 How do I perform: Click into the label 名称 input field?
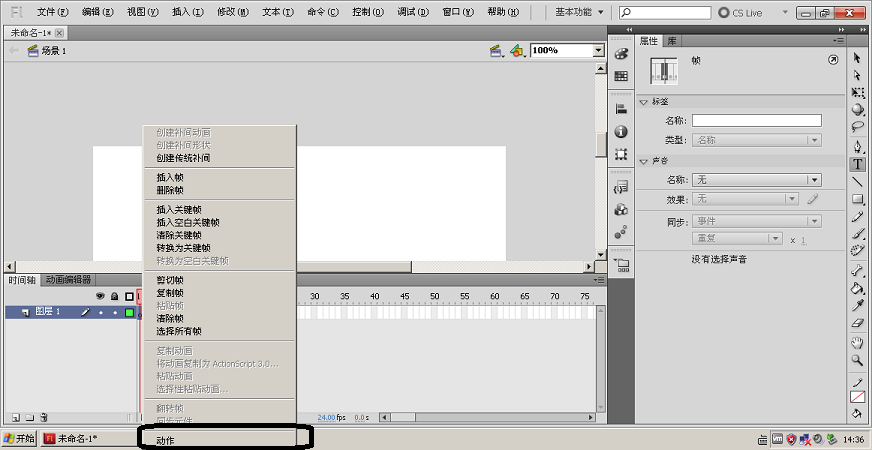tap(756, 121)
